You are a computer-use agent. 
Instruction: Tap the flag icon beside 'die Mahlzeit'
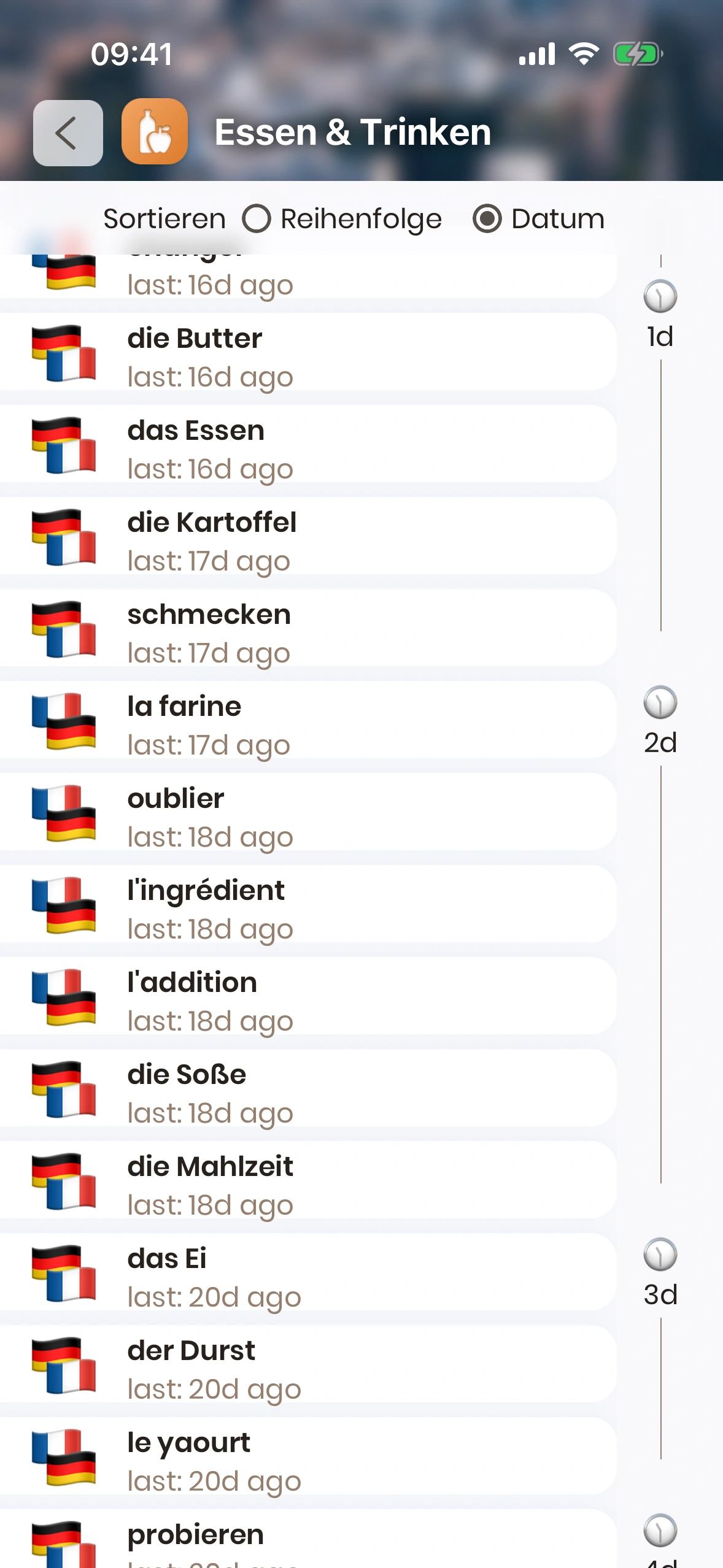pos(64,1182)
